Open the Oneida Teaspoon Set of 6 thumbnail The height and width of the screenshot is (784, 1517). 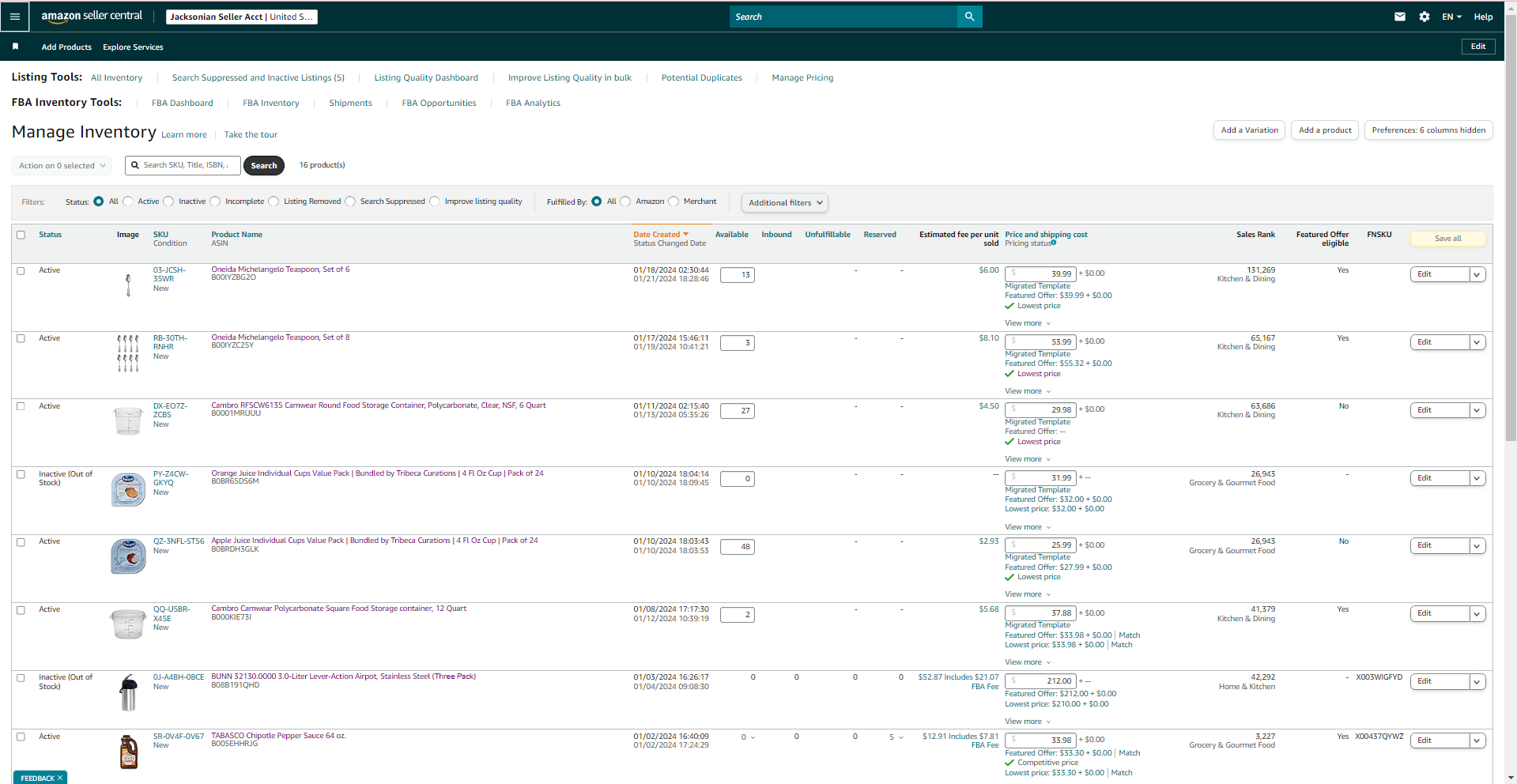pos(128,285)
